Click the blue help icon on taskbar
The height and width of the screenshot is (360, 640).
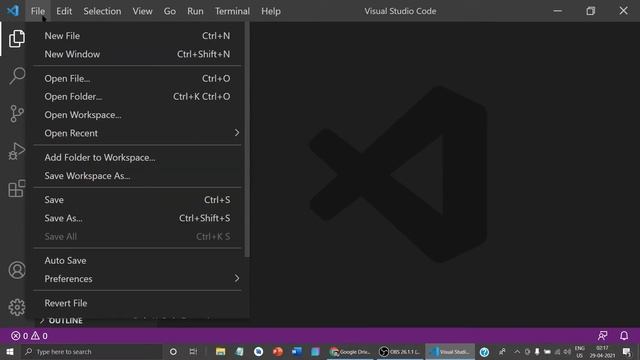(484, 352)
